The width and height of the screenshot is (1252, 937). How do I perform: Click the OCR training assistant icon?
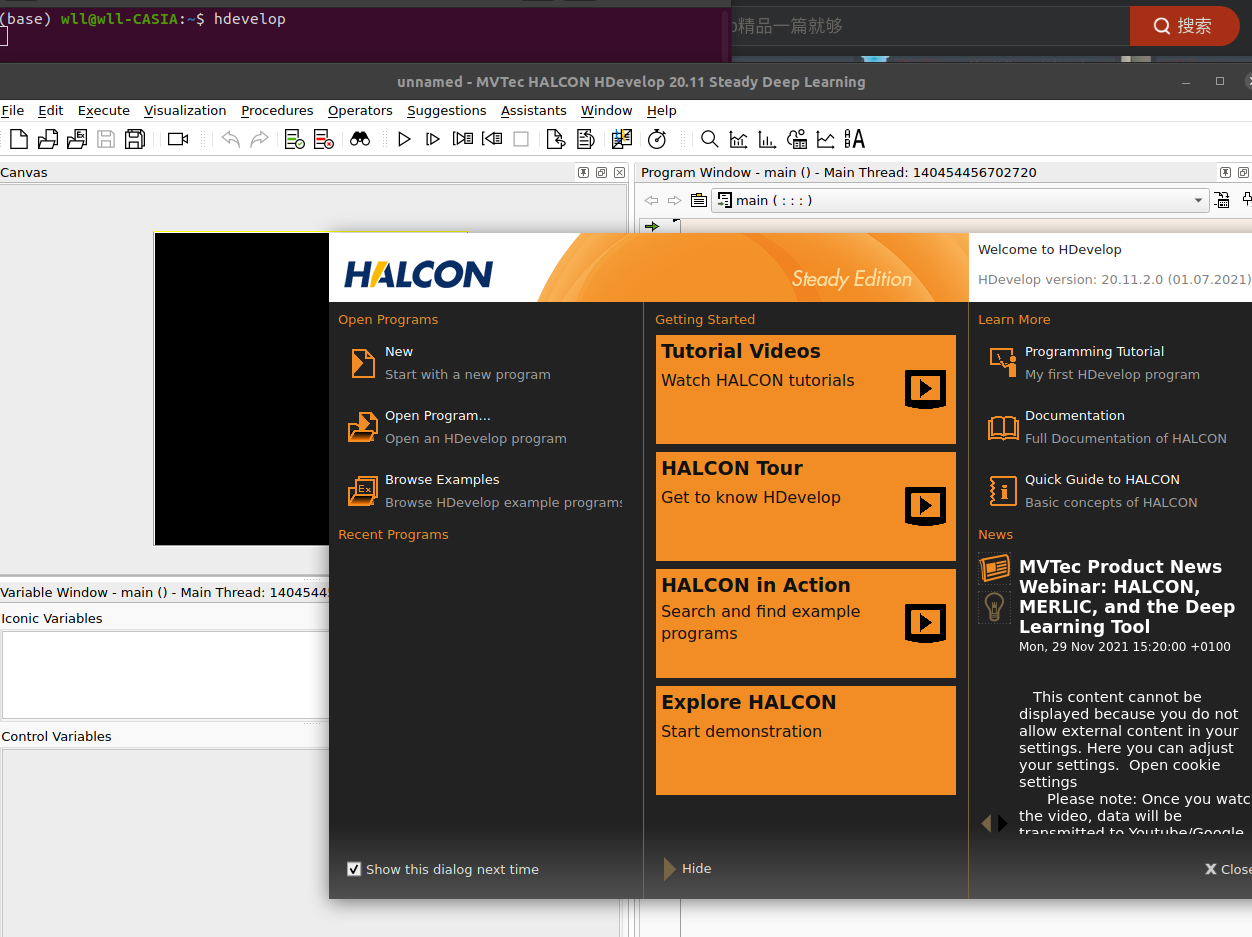[855, 139]
